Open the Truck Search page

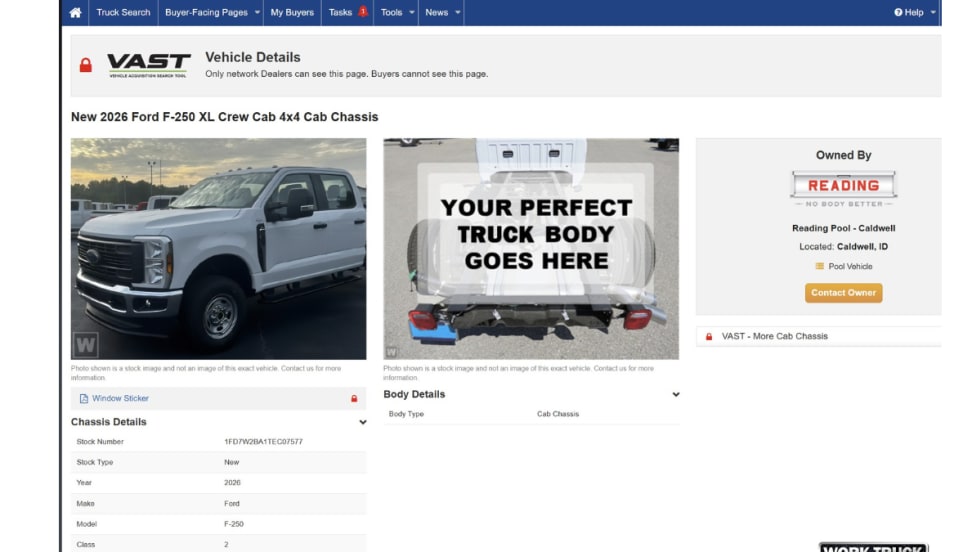[123, 13]
